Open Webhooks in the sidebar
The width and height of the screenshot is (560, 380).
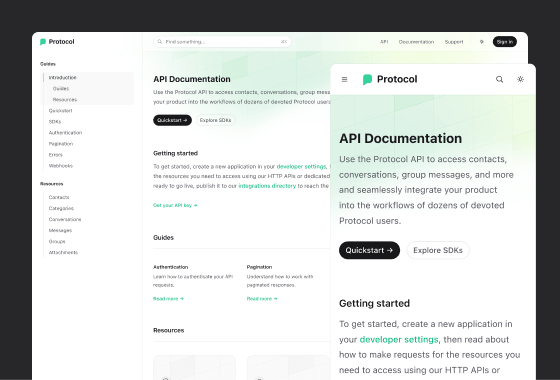(60, 166)
